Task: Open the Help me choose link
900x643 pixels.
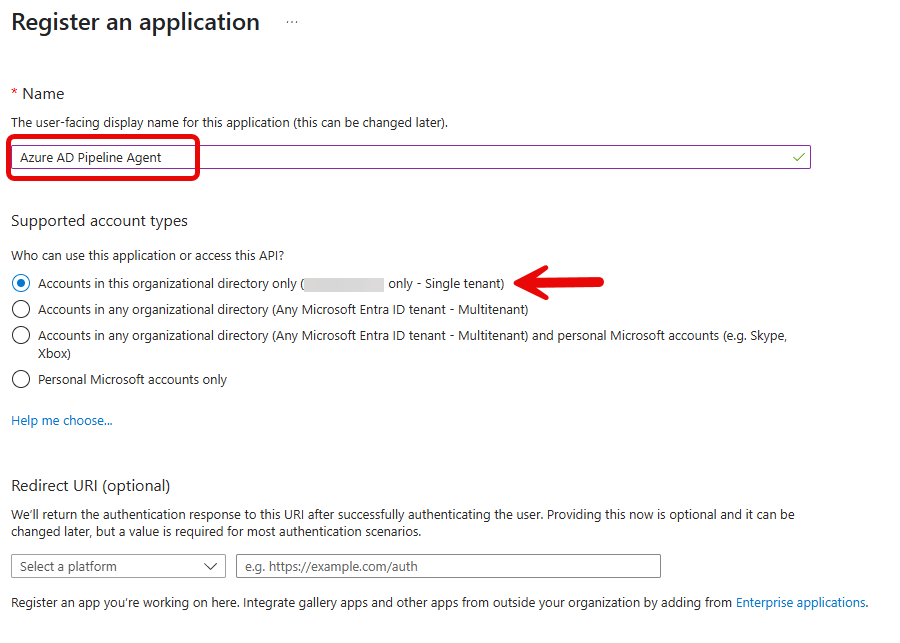Action: click(x=62, y=421)
